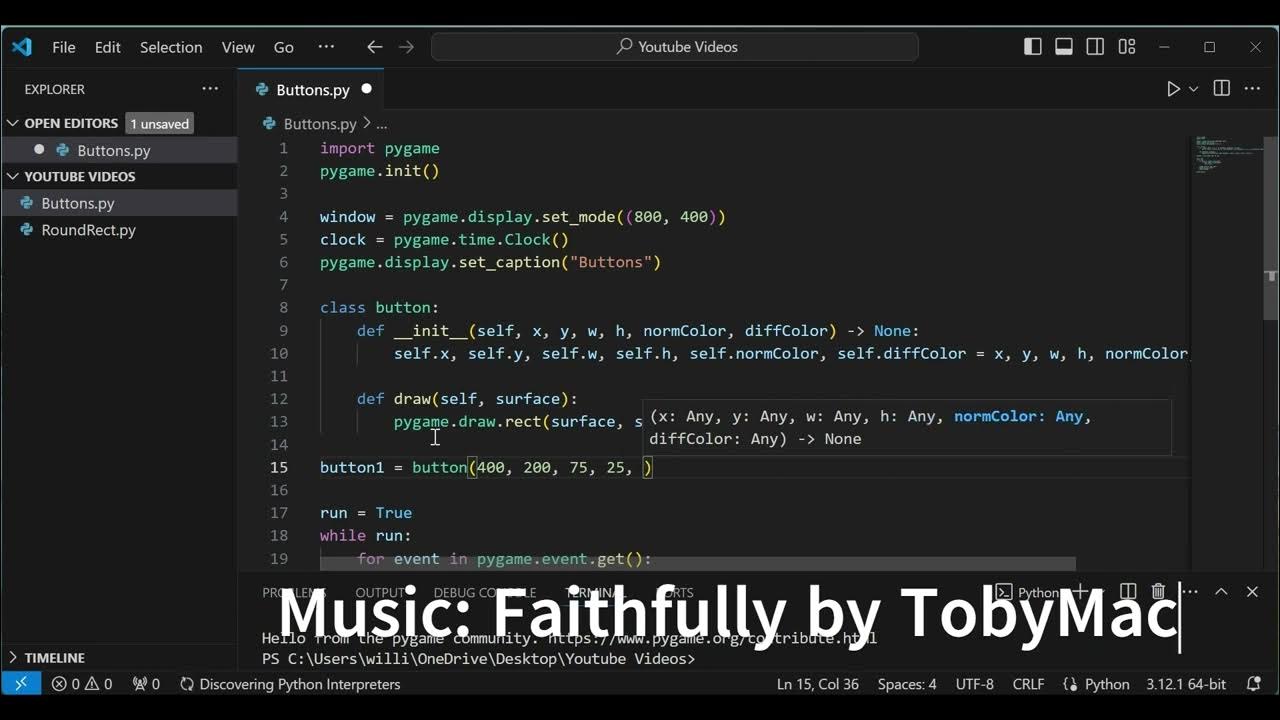Split the editor right
The height and width of the screenshot is (720, 1280).
(1221, 89)
